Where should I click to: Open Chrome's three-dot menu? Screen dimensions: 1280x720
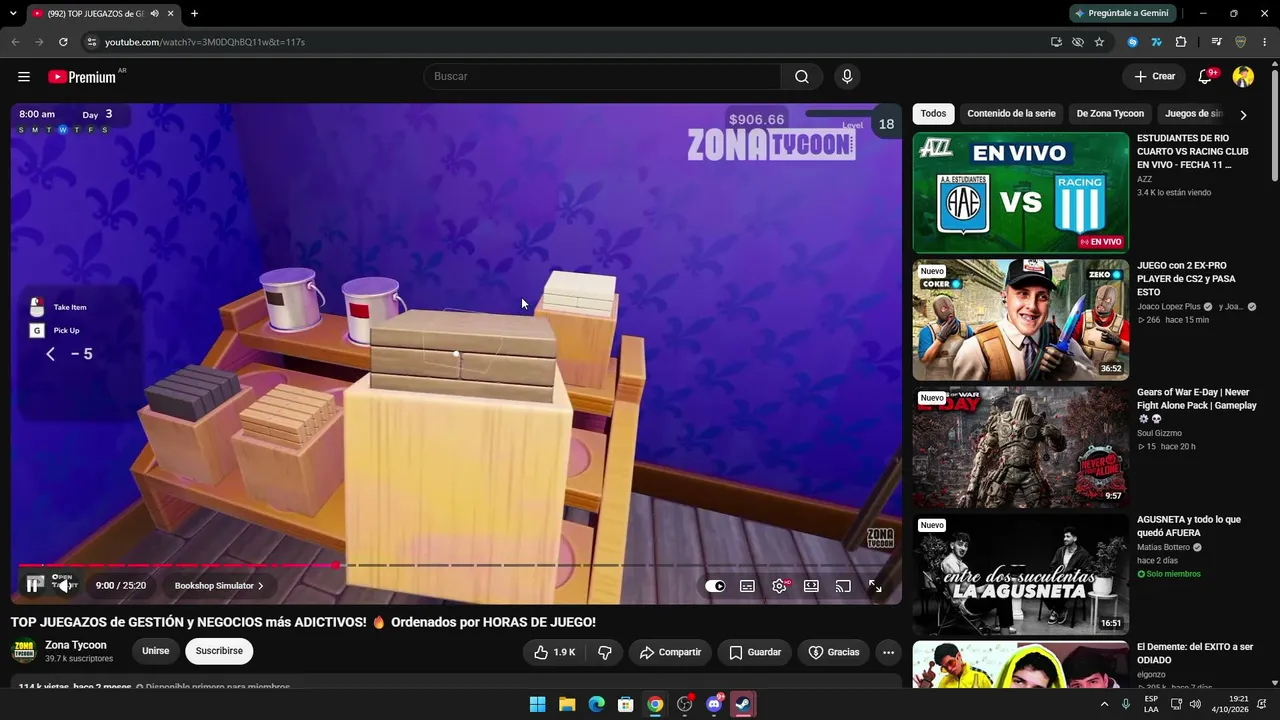(x=1264, y=42)
